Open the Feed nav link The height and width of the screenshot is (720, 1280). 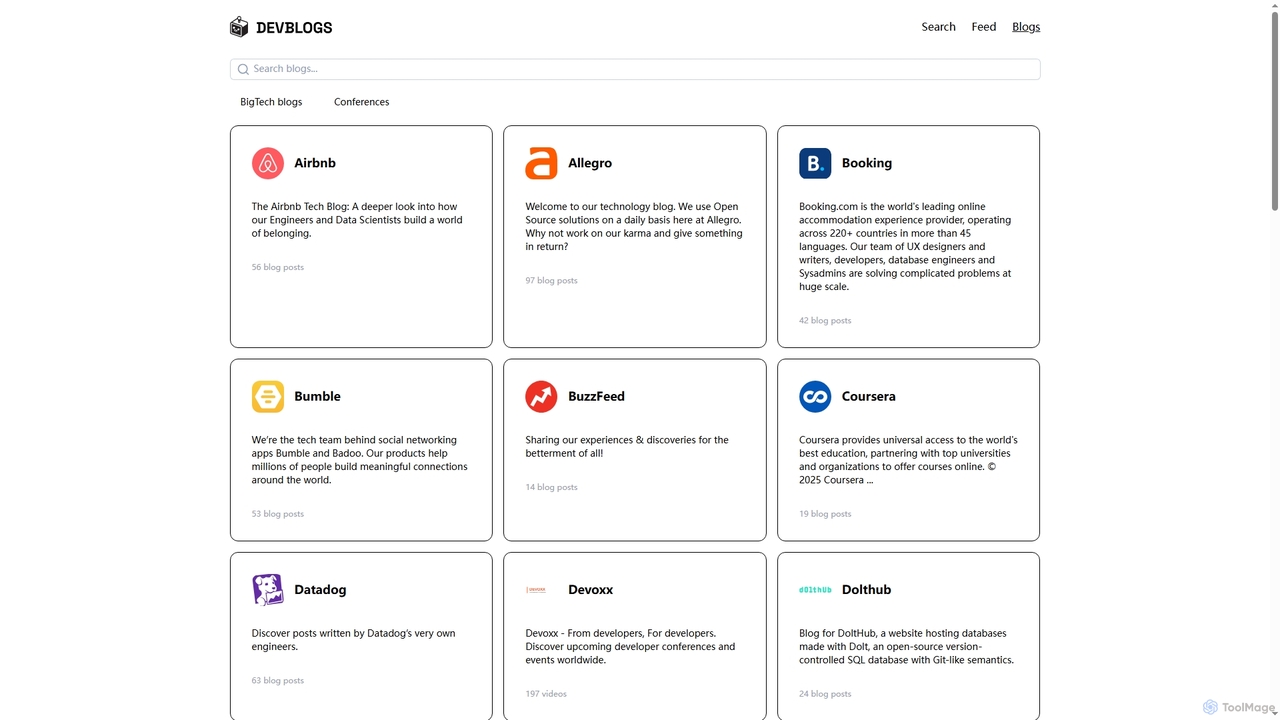tap(984, 27)
